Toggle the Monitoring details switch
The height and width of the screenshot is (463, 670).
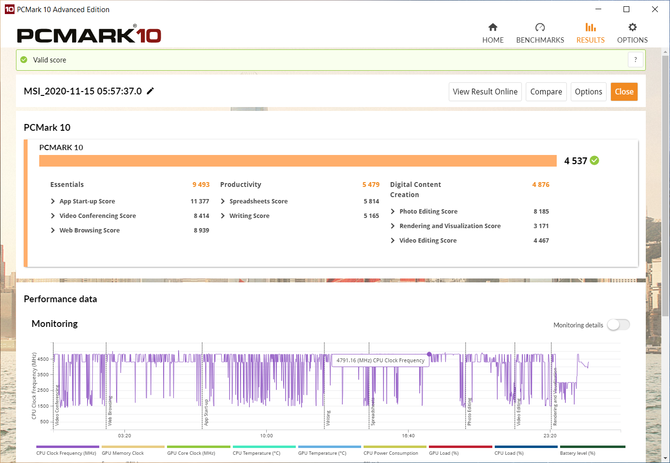pyautogui.click(x=618, y=324)
